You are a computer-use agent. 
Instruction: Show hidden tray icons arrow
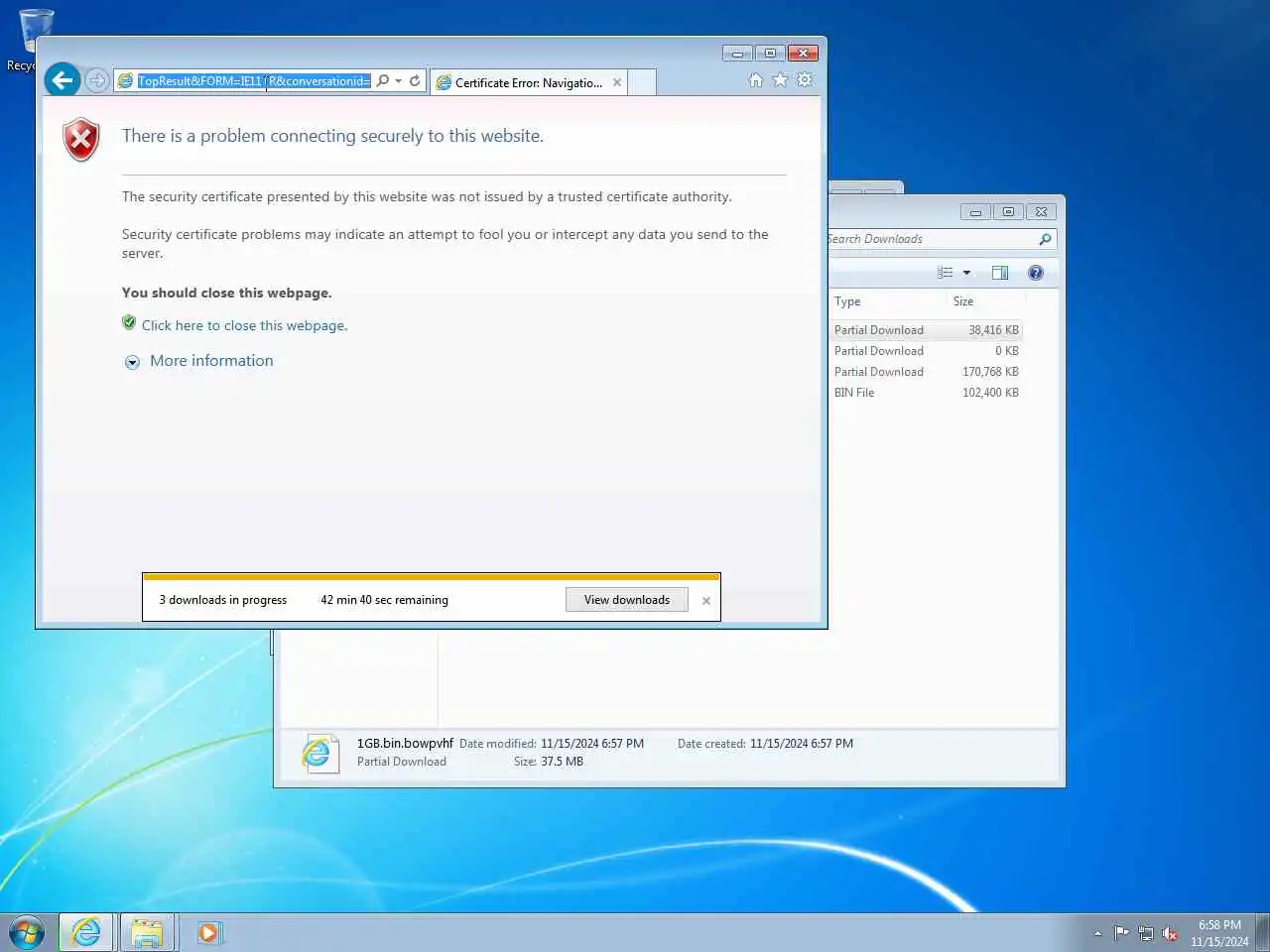click(x=1097, y=933)
